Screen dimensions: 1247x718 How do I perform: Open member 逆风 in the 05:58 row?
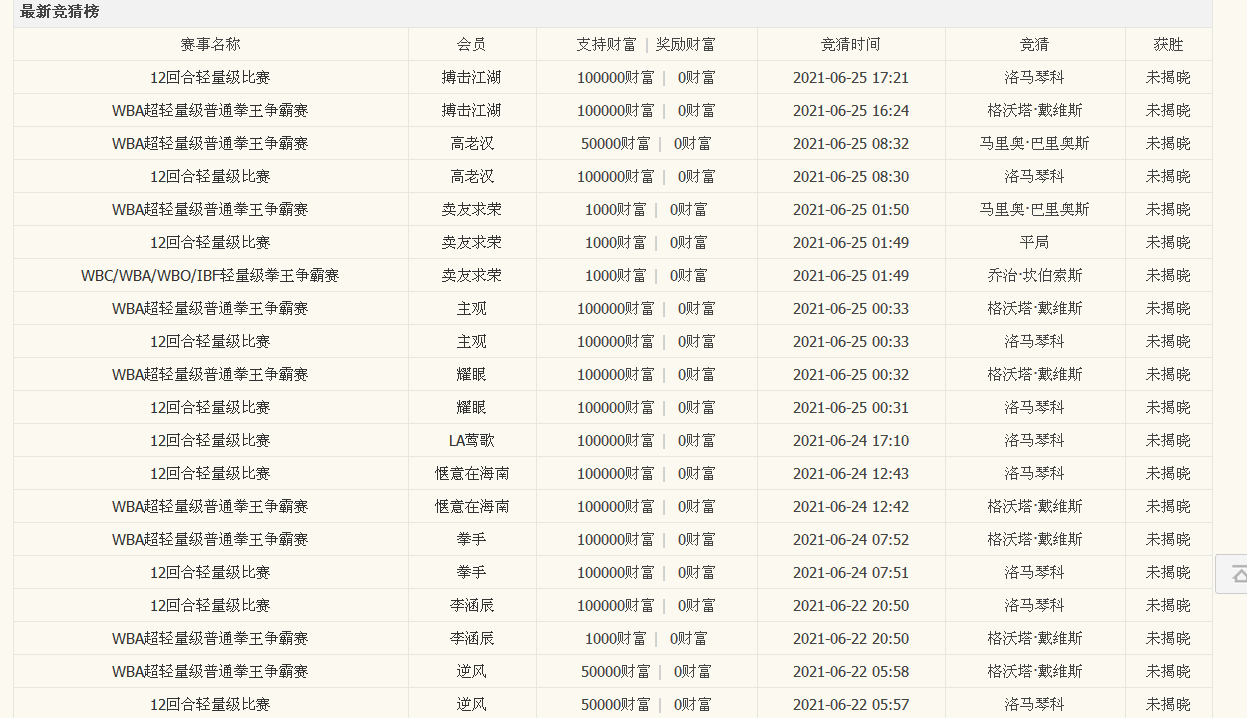click(472, 671)
